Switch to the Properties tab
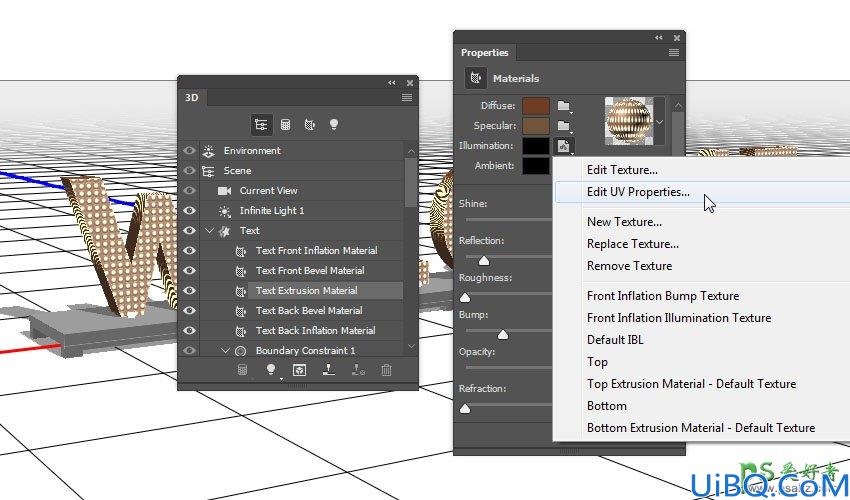The height and width of the screenshot is (500, 850). (485, 53)
